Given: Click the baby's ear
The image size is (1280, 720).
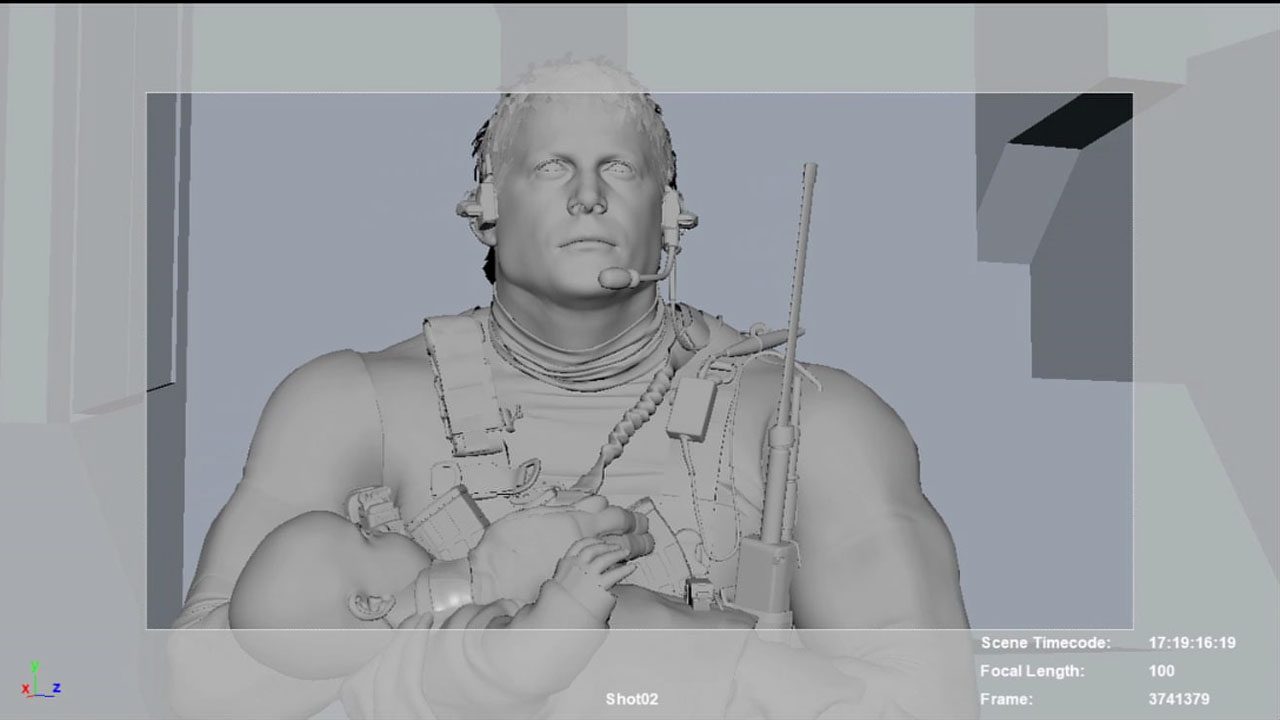Looking at the screenshot, I should (372, 603).
